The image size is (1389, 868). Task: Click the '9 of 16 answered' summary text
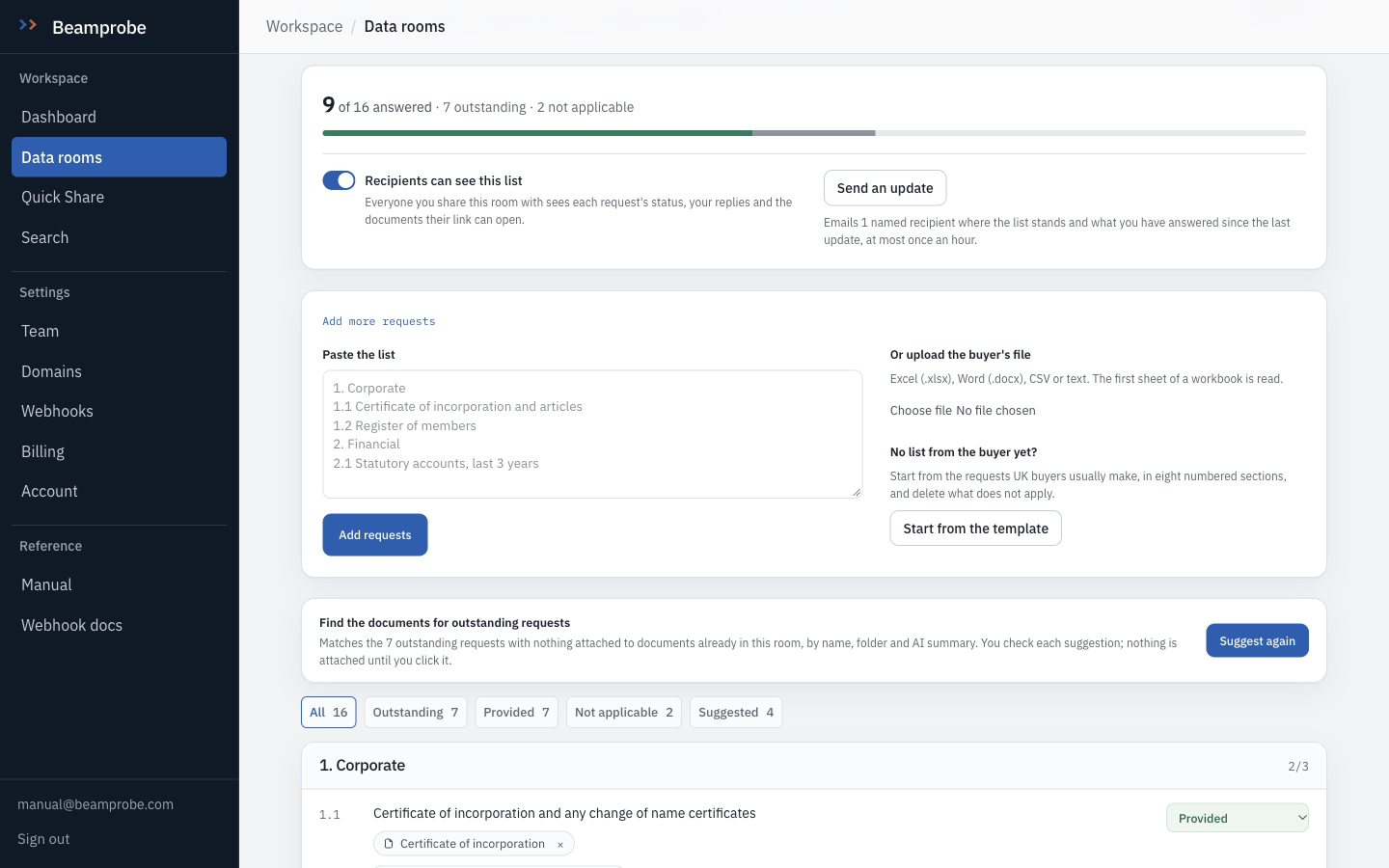coord(377,105)
